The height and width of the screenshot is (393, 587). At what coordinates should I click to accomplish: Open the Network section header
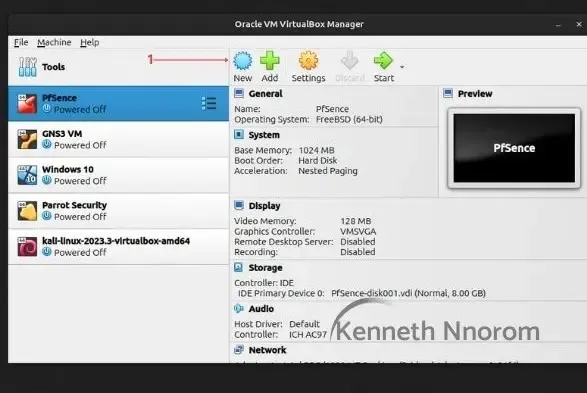pos(267,350)
